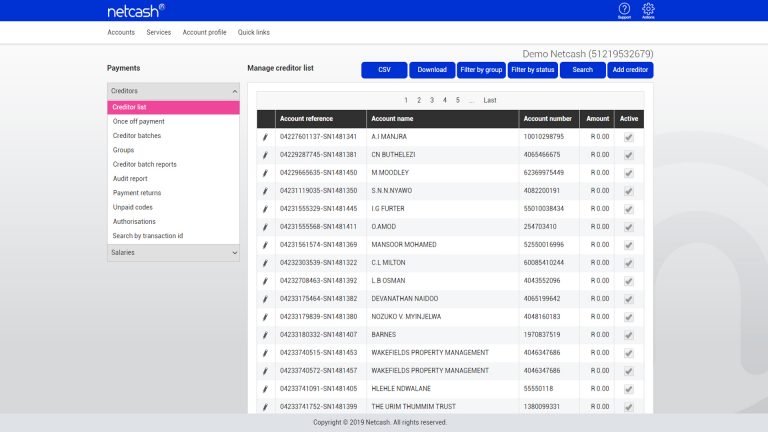Click the pagination ellipsis link
The height and width of the screenshot is (432, 768).
click(471, 101)
